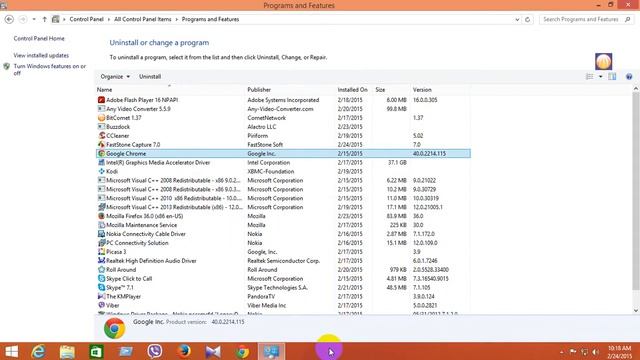
Task: Sort by the Version column header
Action: click(x=440, y=89)
